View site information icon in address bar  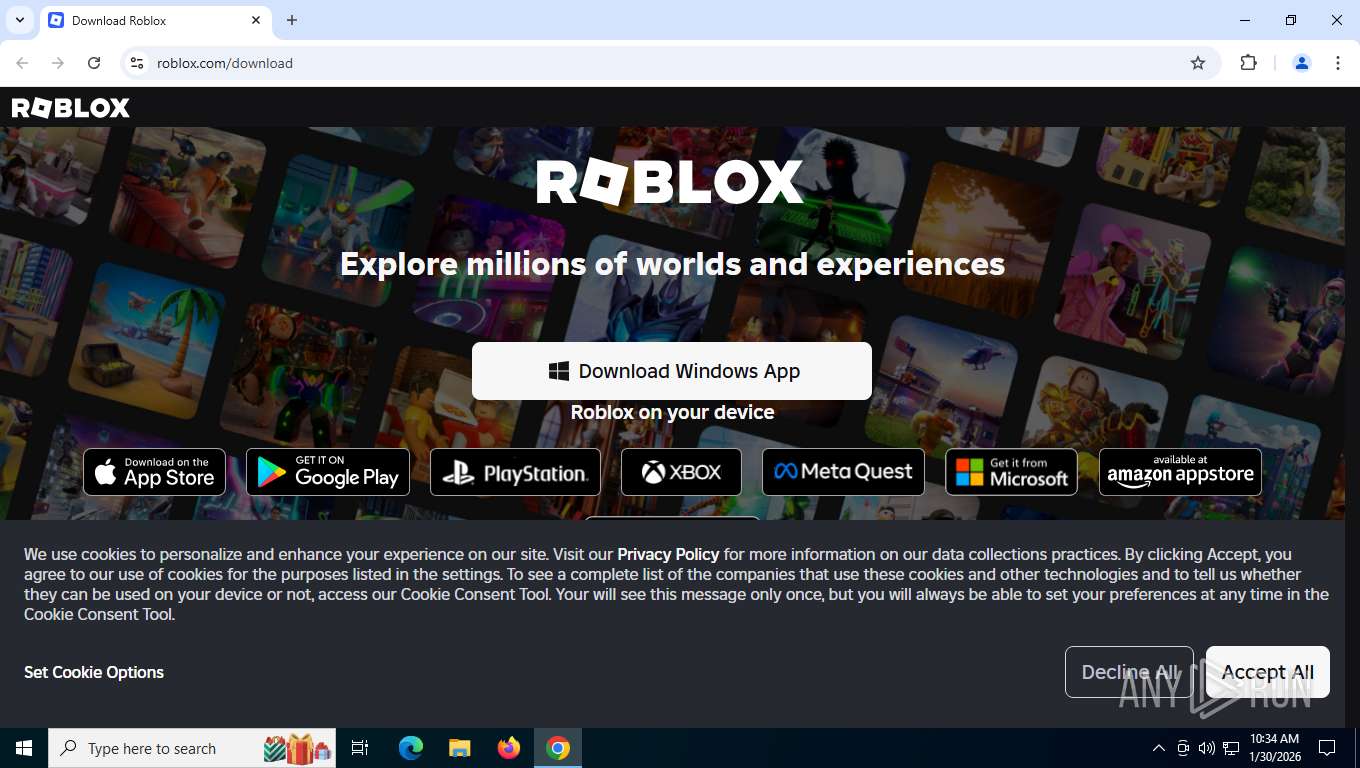(138, 63)
